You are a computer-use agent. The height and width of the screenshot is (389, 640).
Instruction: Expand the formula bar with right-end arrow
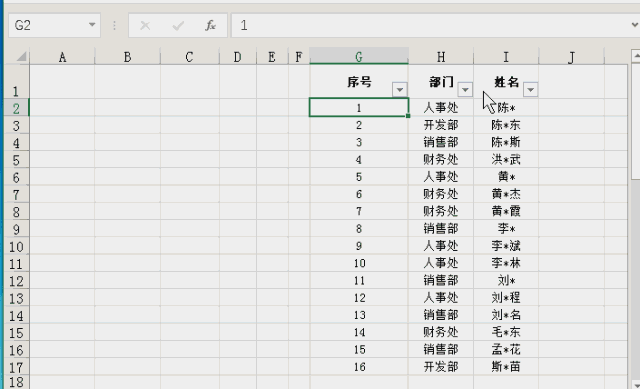(634, 25)
